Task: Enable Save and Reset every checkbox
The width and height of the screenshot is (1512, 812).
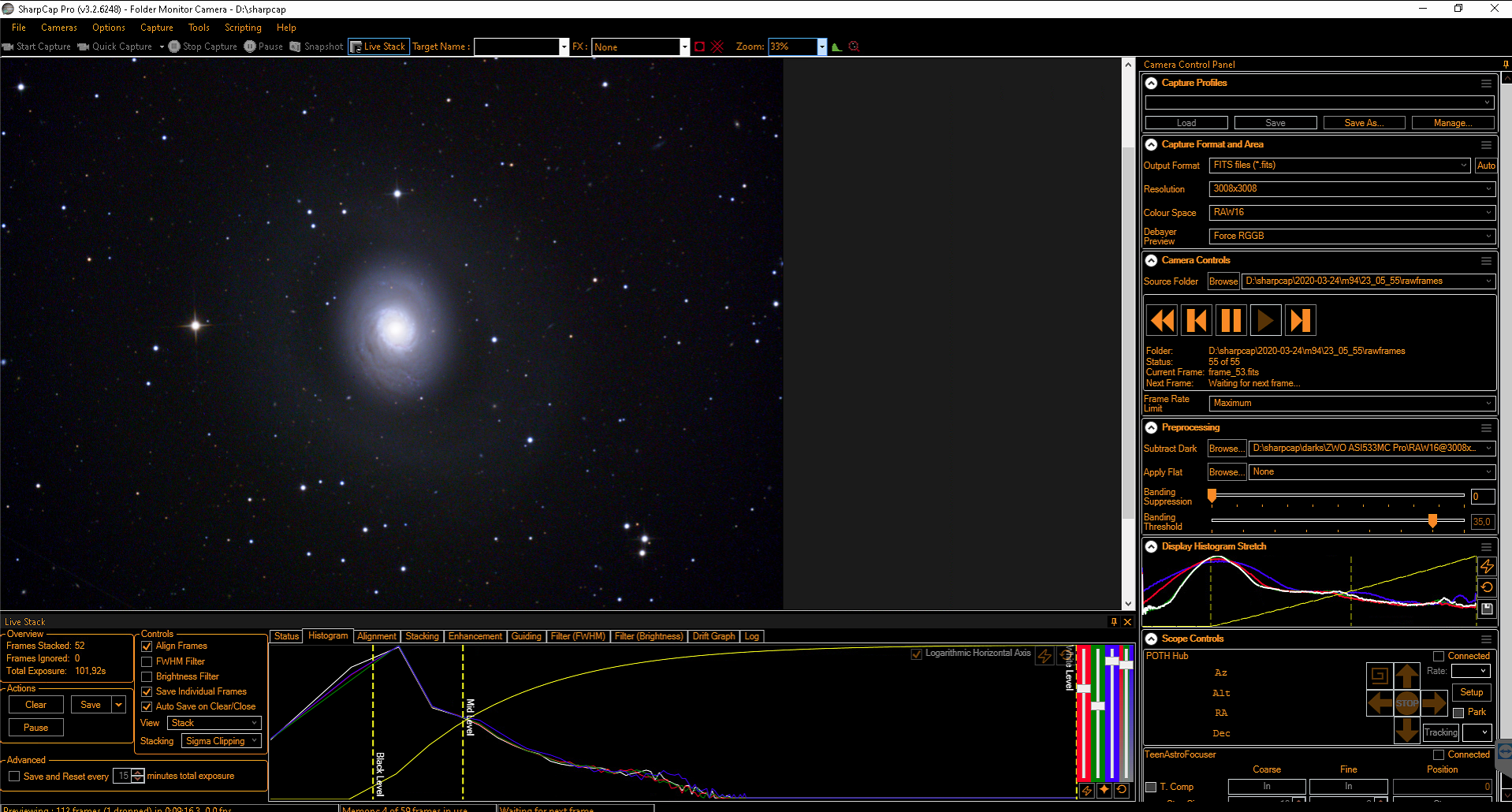Action: 14,777
